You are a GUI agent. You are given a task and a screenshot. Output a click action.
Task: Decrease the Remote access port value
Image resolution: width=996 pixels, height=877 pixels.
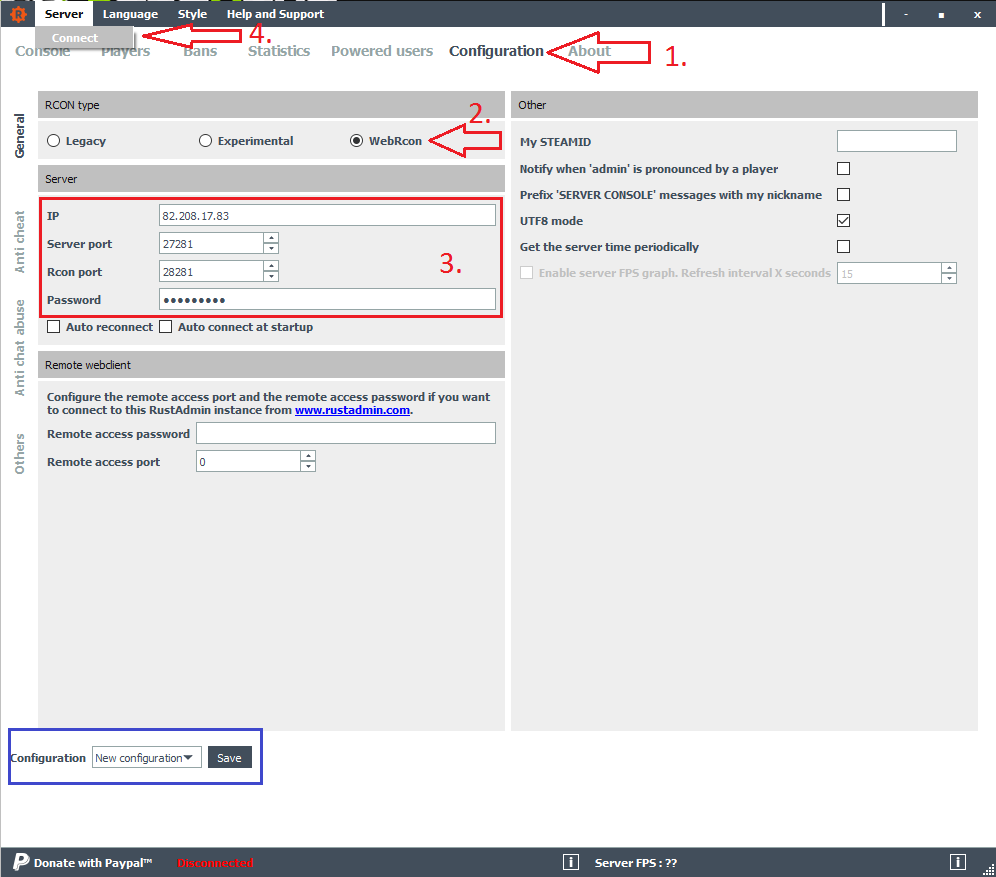(308, 467)
